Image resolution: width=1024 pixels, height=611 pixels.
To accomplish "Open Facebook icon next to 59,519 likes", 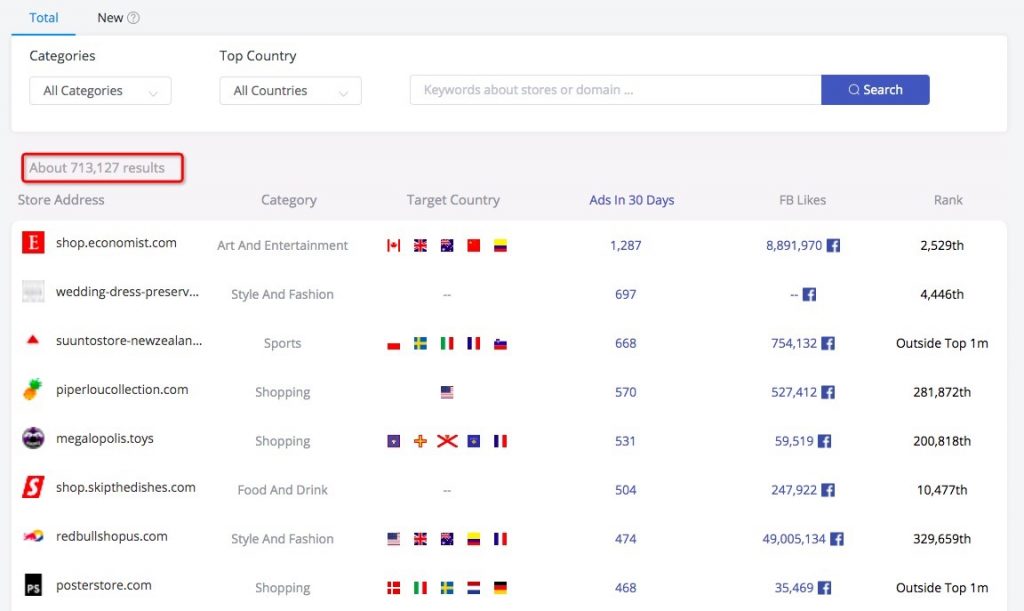I will (x=824, y=441).
